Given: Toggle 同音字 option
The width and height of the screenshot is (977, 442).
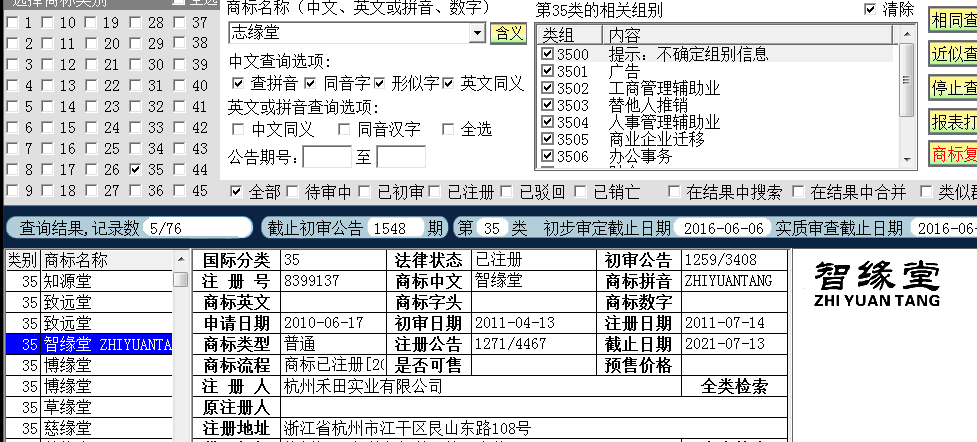Looking at the screenshot, I should (310, 83).
